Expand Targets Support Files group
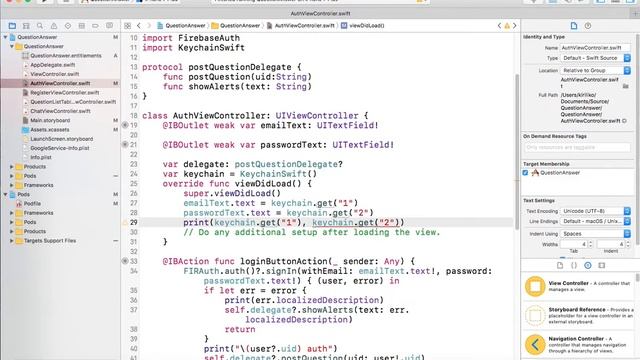 [12, 241]
